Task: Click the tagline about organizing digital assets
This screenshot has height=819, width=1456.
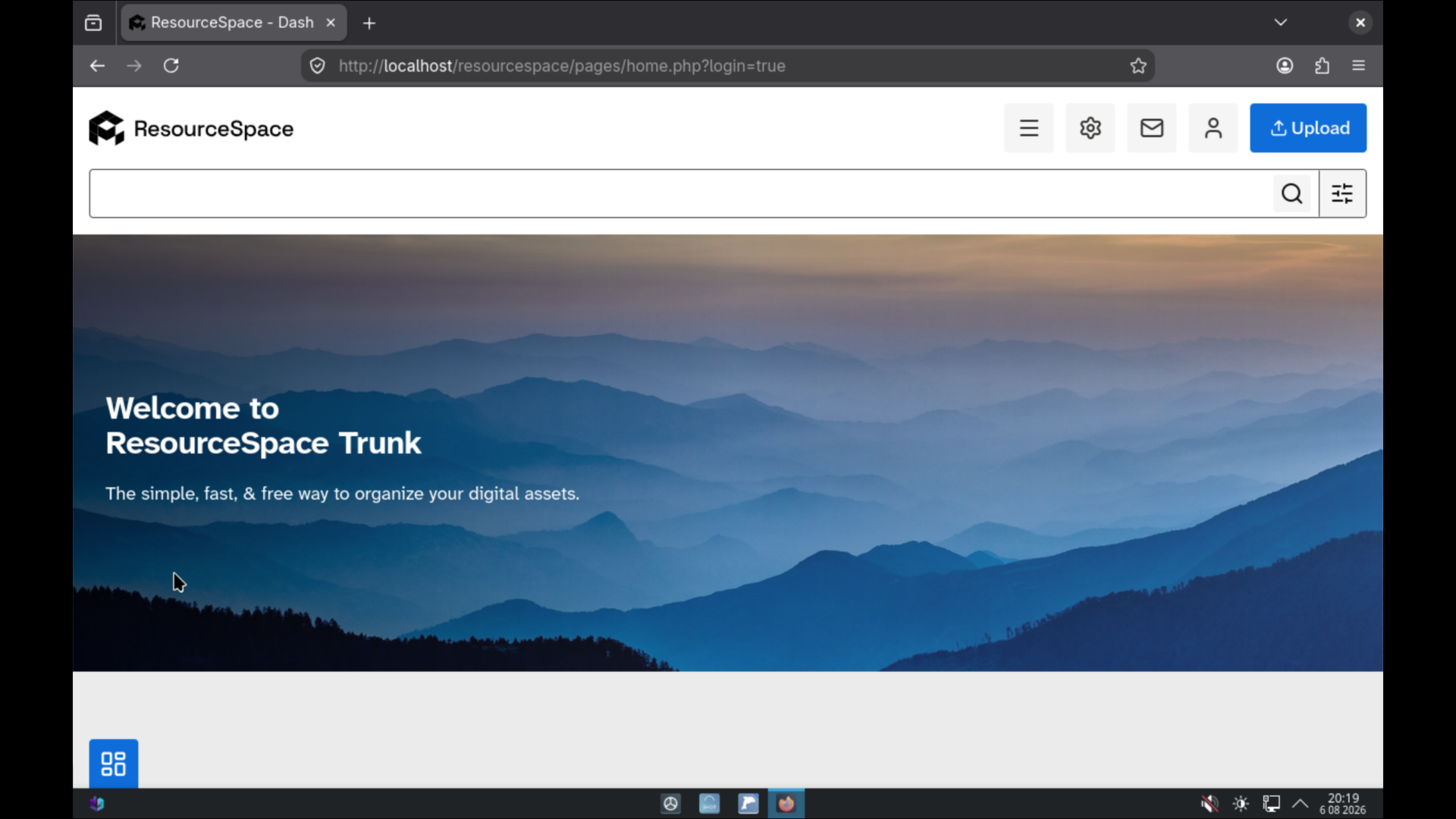Action: click(342, 494)
